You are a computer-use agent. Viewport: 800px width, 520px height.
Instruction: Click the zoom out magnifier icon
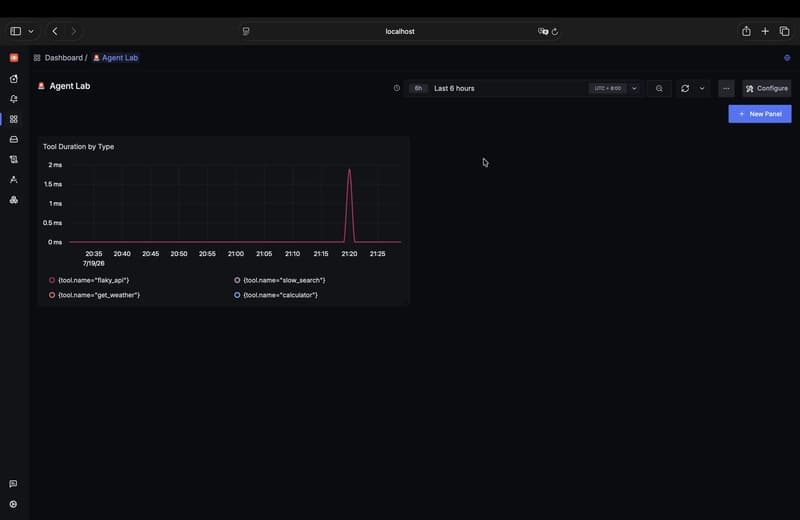(659, 88)
